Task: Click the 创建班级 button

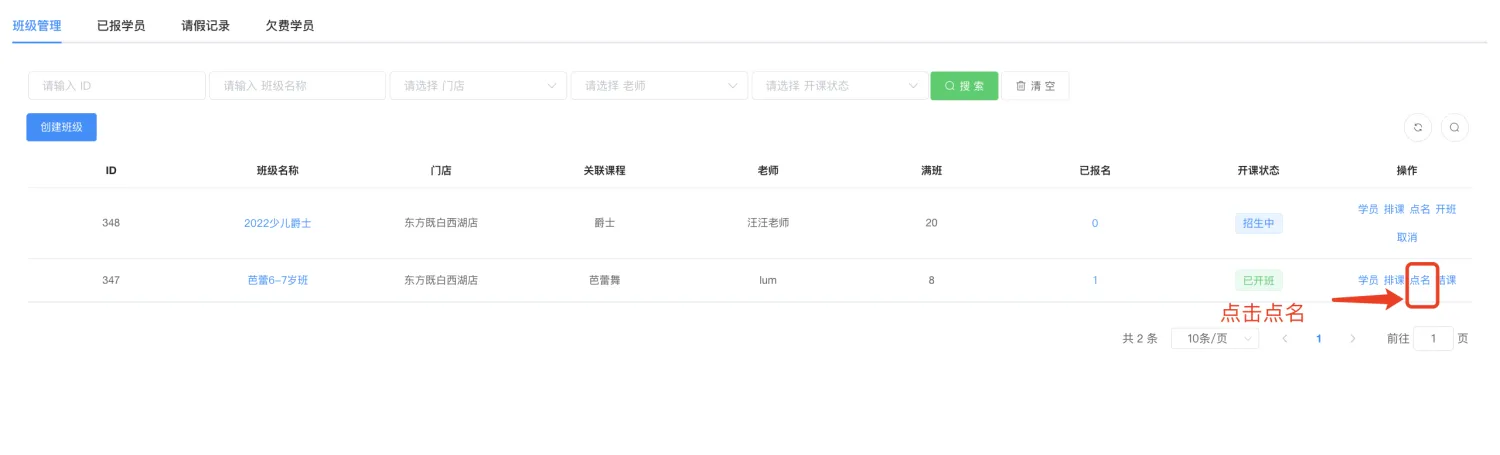Action: (61, 127)
